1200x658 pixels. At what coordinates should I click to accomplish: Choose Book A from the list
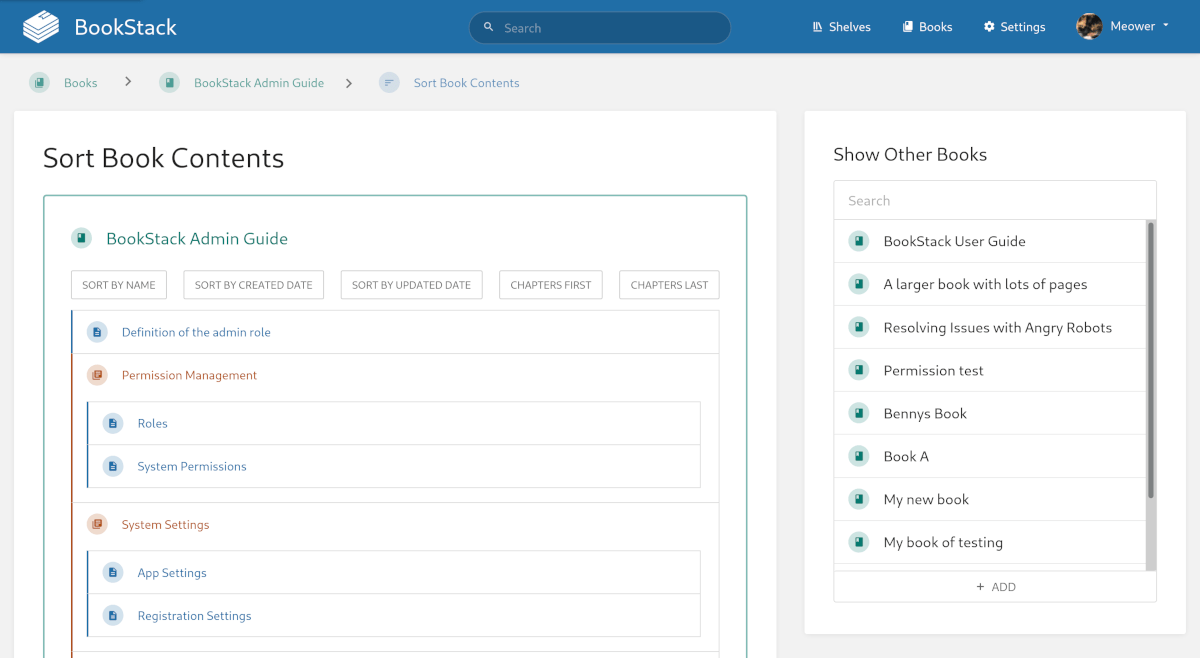coord(990,456)
